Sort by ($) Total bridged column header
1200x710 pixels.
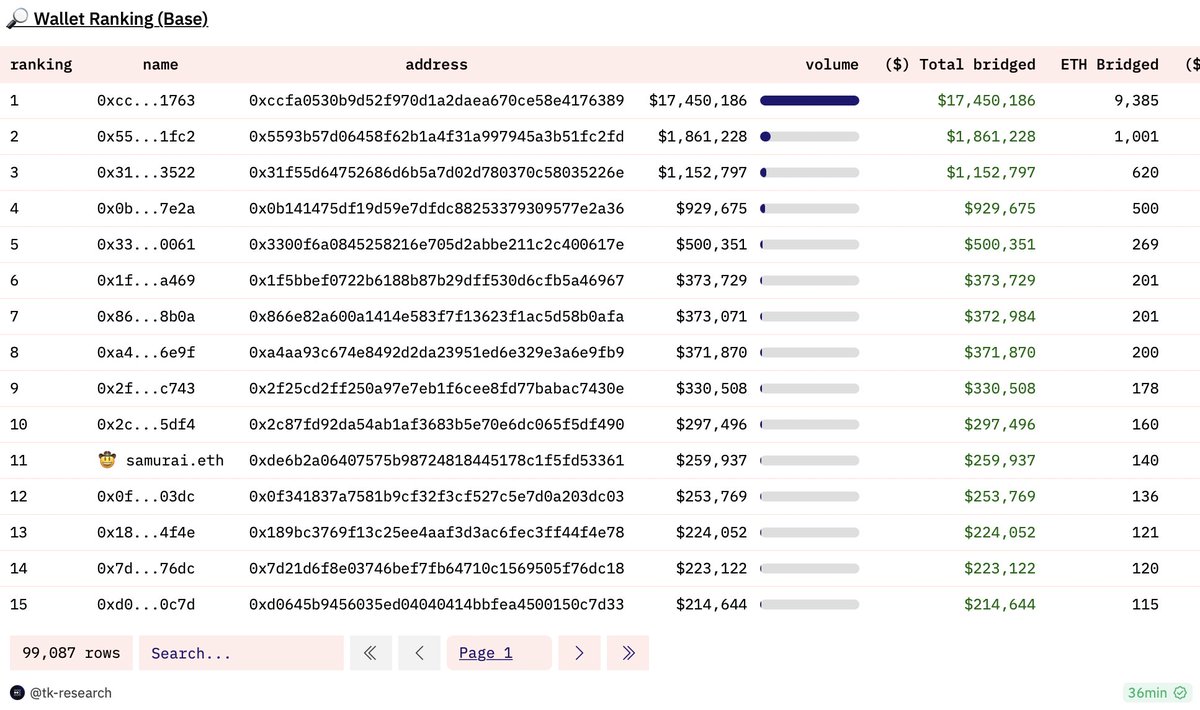tap(960, 64)
